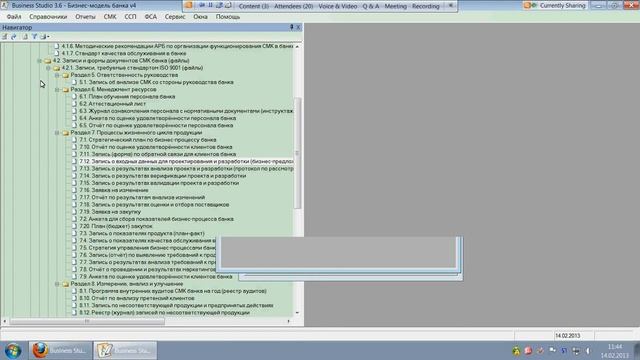
Task: Collapse the Раздел 5 tree node
Action: 57,75
